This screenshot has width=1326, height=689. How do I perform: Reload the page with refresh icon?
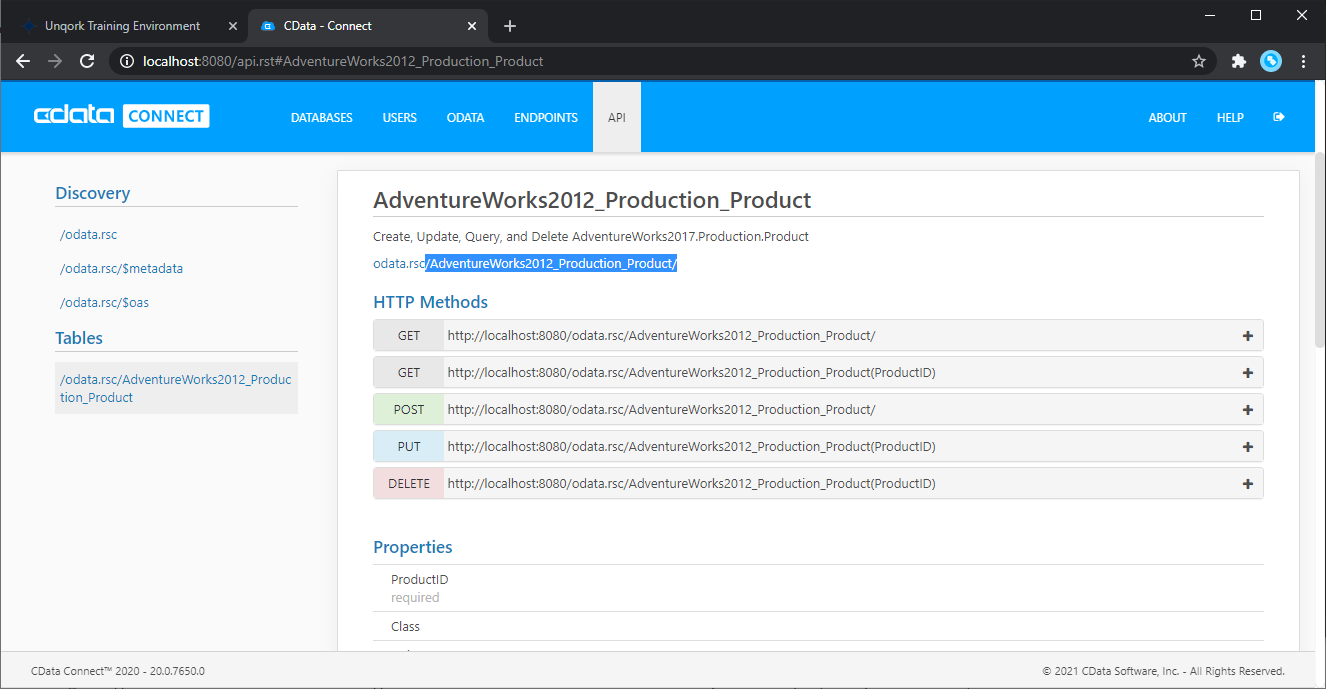click(x=87, y=61)
